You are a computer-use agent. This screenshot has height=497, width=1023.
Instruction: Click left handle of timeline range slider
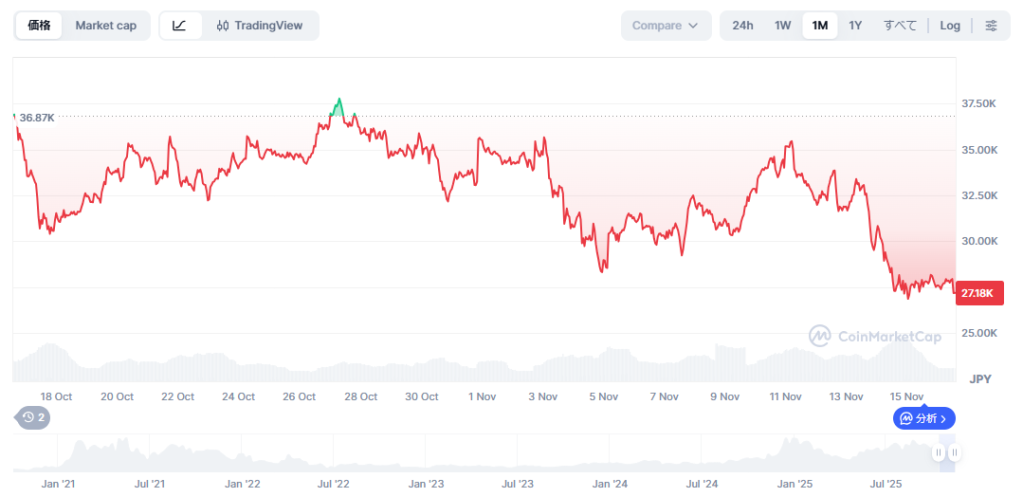pyautogui.click(x=938, y=453)
